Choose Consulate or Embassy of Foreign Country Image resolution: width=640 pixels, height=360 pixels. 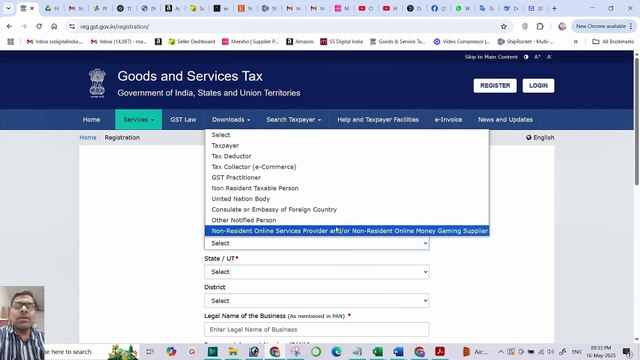coord(347,209)
